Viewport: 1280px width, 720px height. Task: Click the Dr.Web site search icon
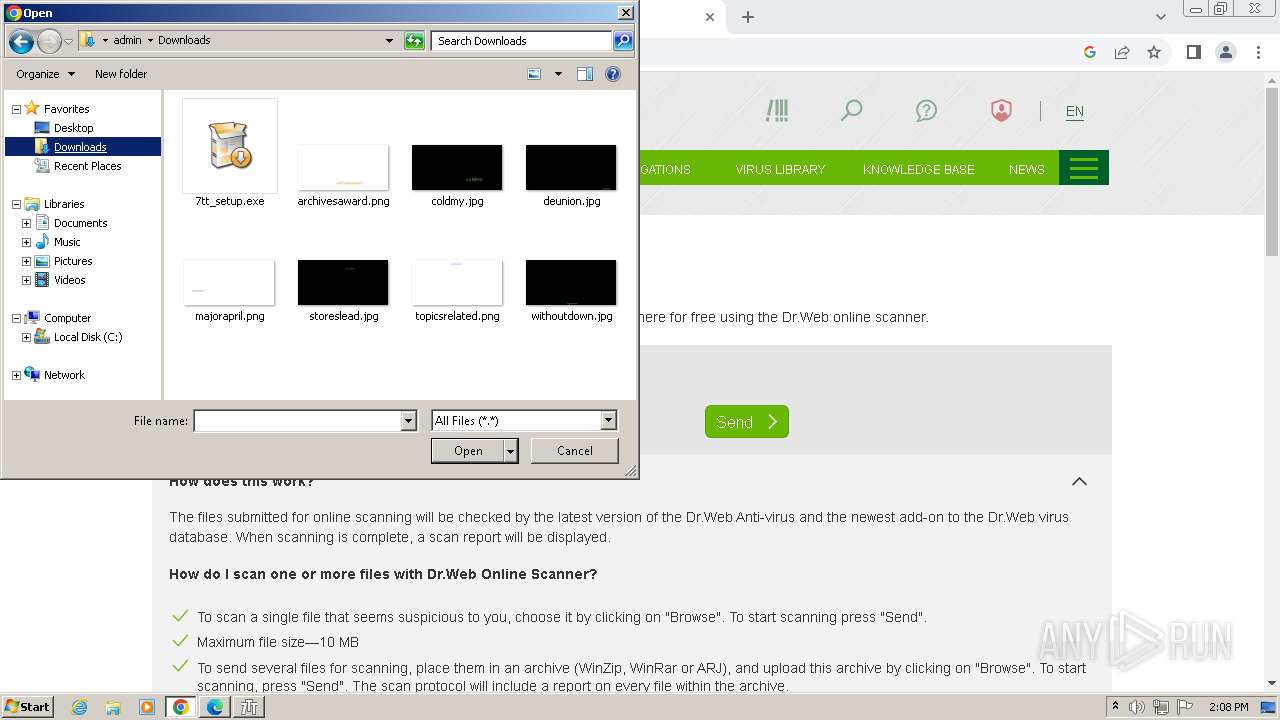click(x=851, y=110)
